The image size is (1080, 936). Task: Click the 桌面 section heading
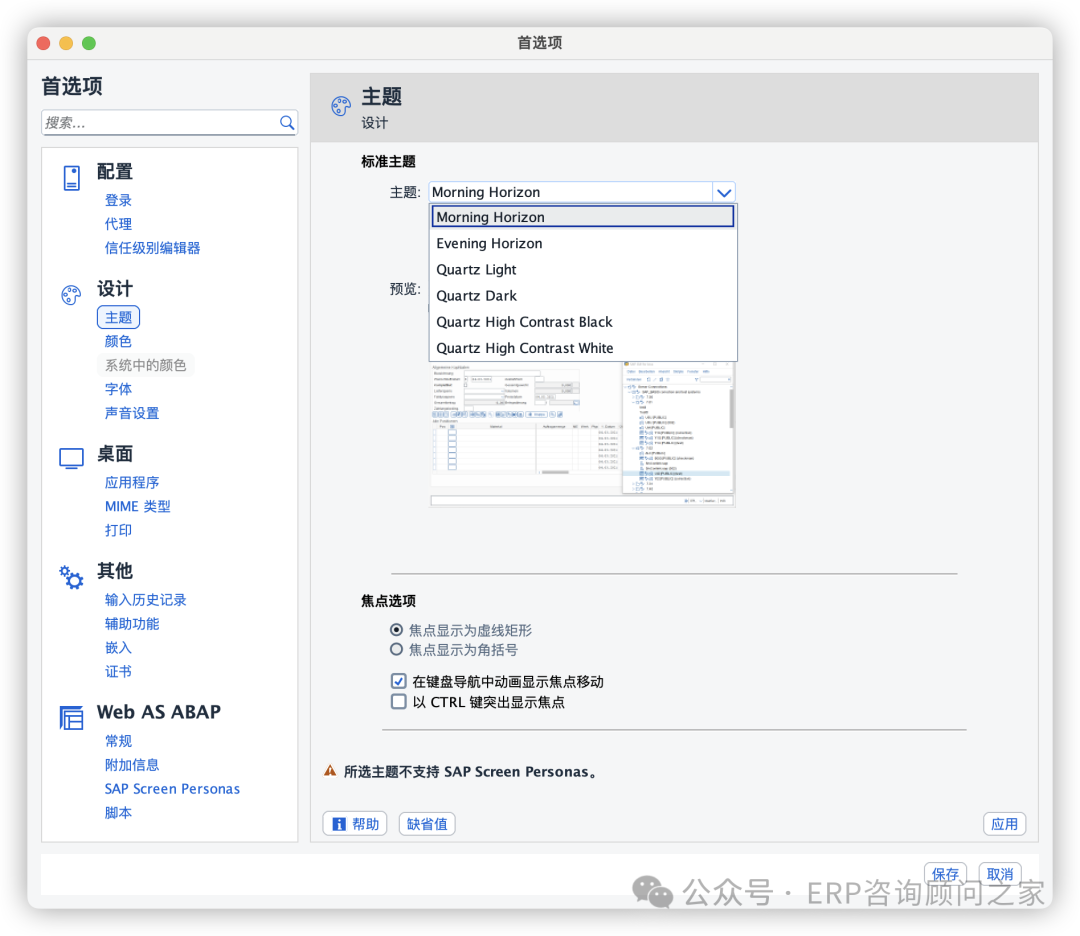click(114, 454)
